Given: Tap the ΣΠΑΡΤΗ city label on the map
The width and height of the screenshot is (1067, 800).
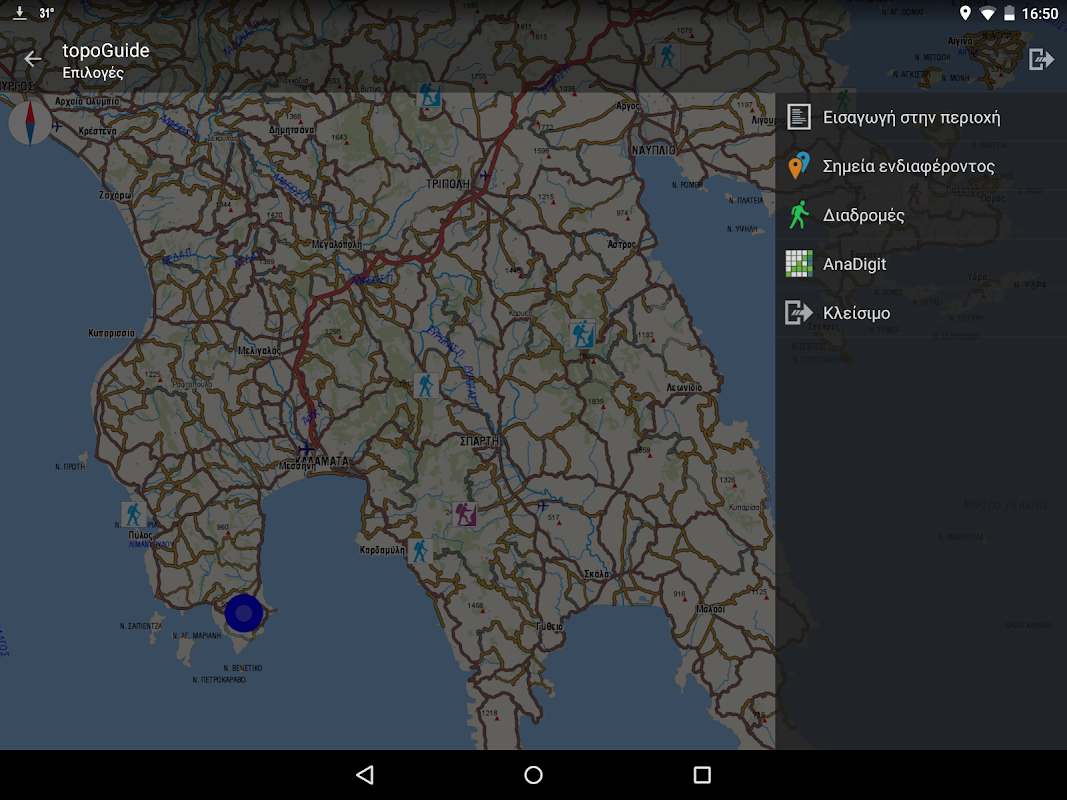Looking at the screenshot, I should click(x=480, y=441).
